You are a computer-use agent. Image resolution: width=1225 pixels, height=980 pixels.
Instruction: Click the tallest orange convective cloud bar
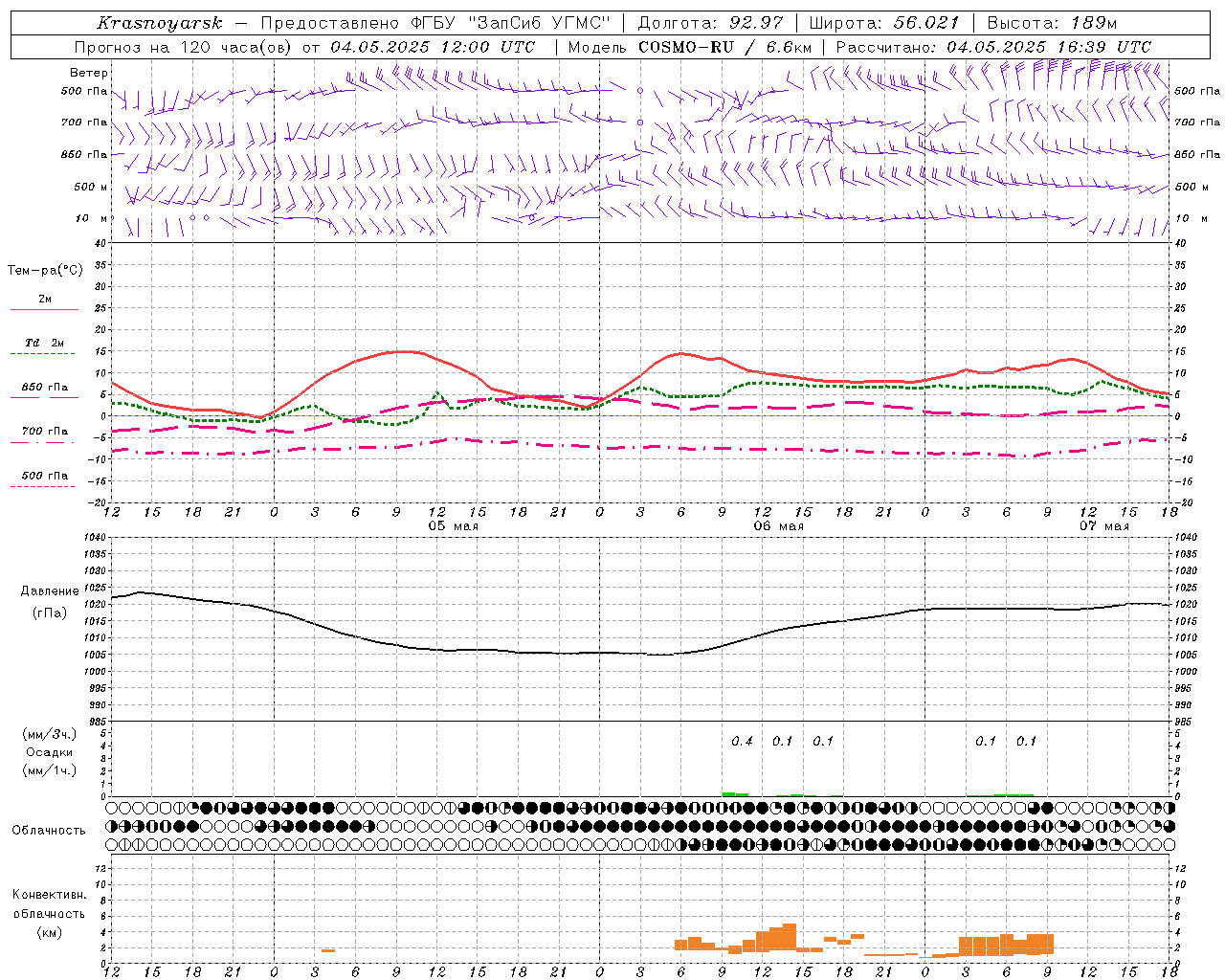pyautogui.click(x=790, y=938)
